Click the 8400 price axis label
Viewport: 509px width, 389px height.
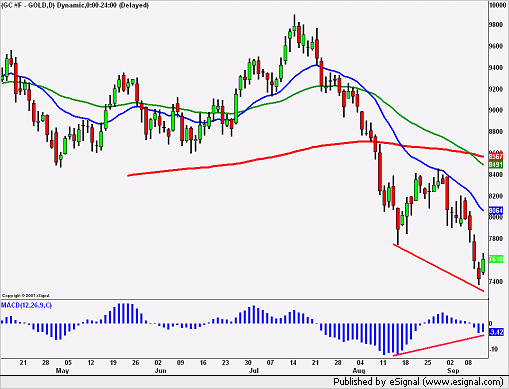[496, 175]
